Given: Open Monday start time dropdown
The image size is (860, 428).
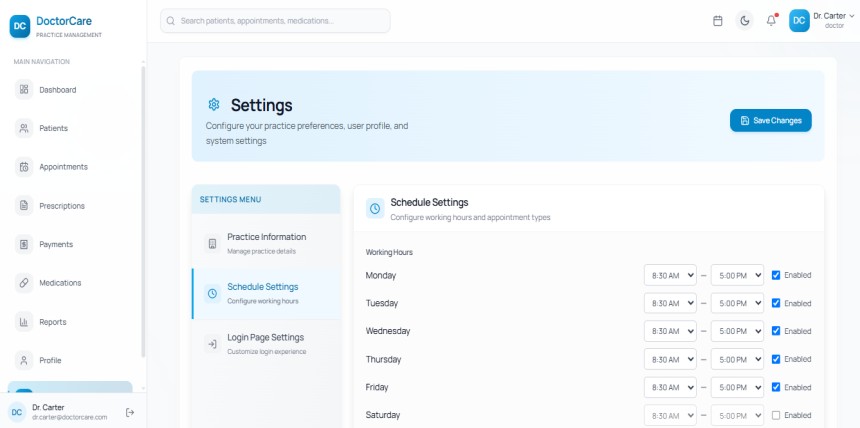Looking at the screenshot, I should (670, 275).
